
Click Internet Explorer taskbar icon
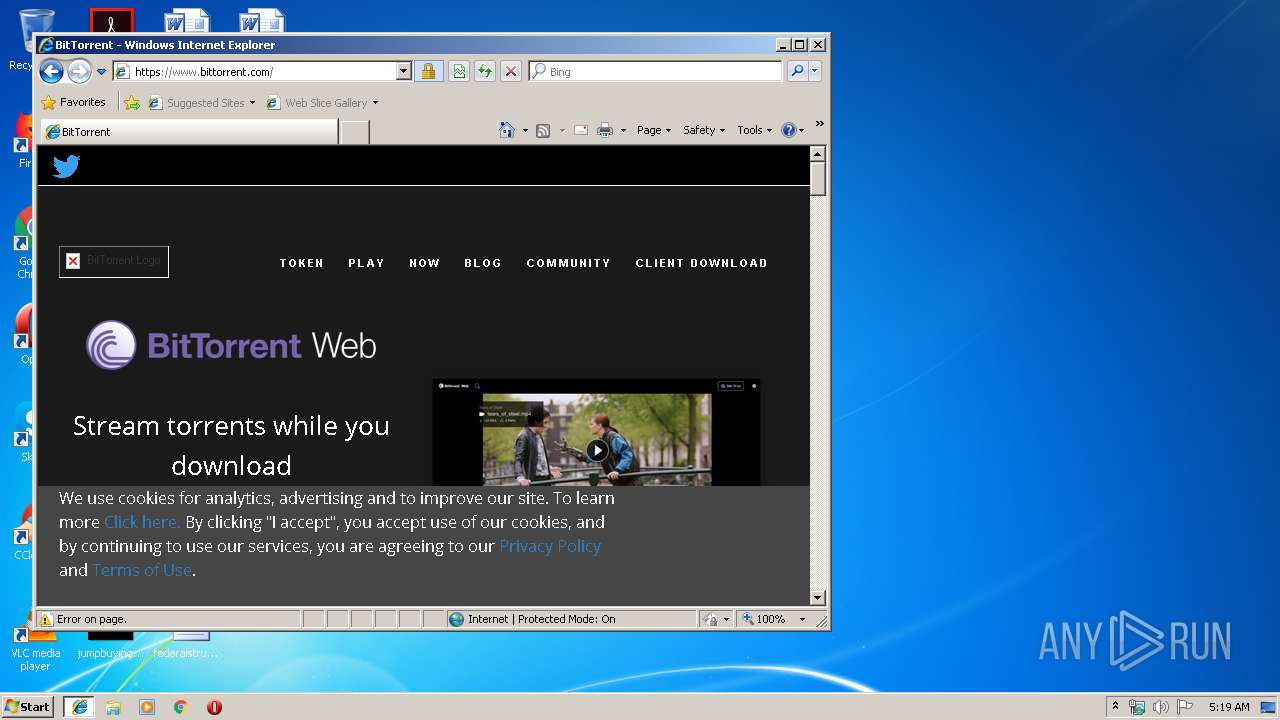click(x=79, y=707)
